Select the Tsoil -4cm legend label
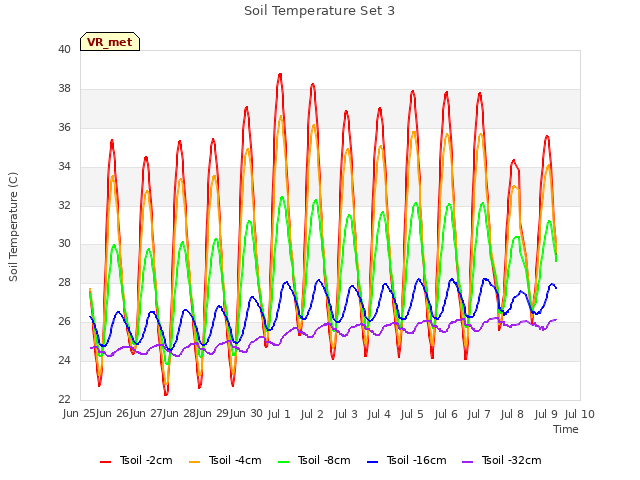The height and width of the screenshot is (480, 640). pos(235,460)
